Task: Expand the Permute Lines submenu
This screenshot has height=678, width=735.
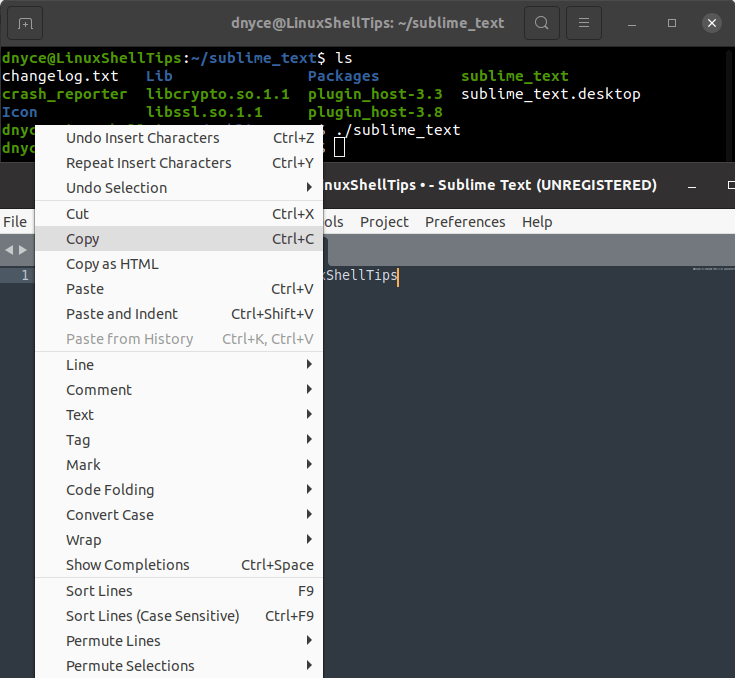Action: click(x=179, y=640)
